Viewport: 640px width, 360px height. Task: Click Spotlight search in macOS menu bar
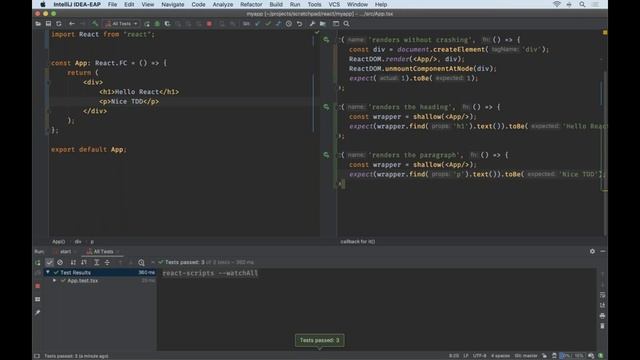582,4
